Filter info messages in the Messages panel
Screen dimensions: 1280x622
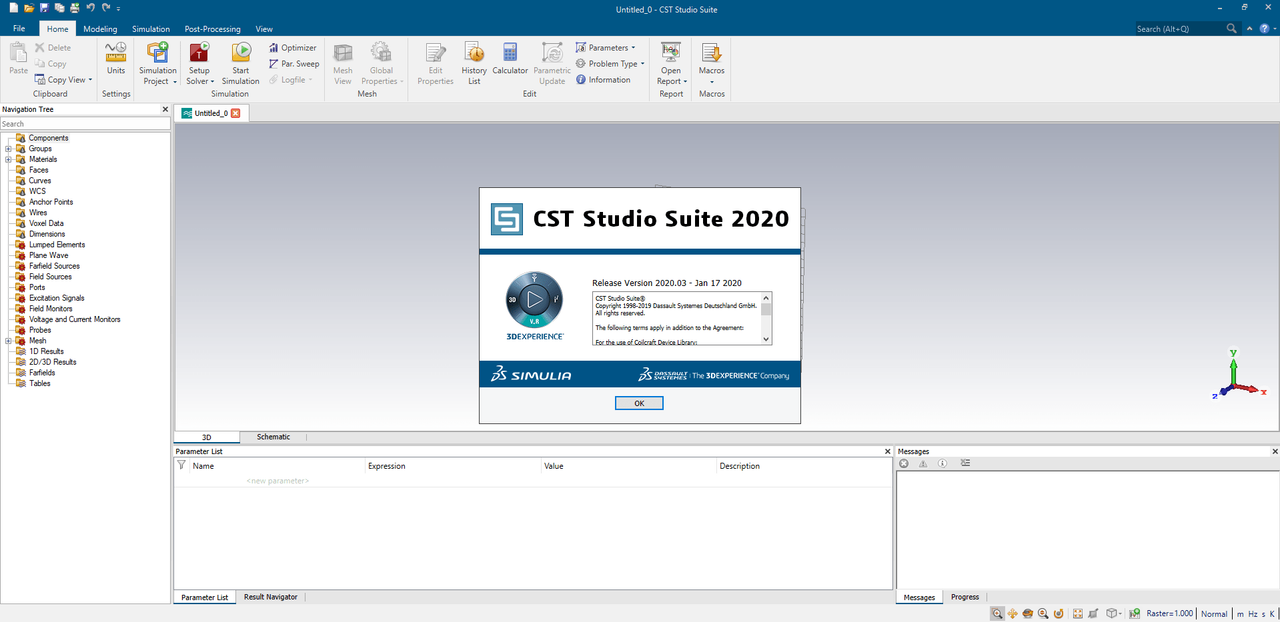coord(942,464)
